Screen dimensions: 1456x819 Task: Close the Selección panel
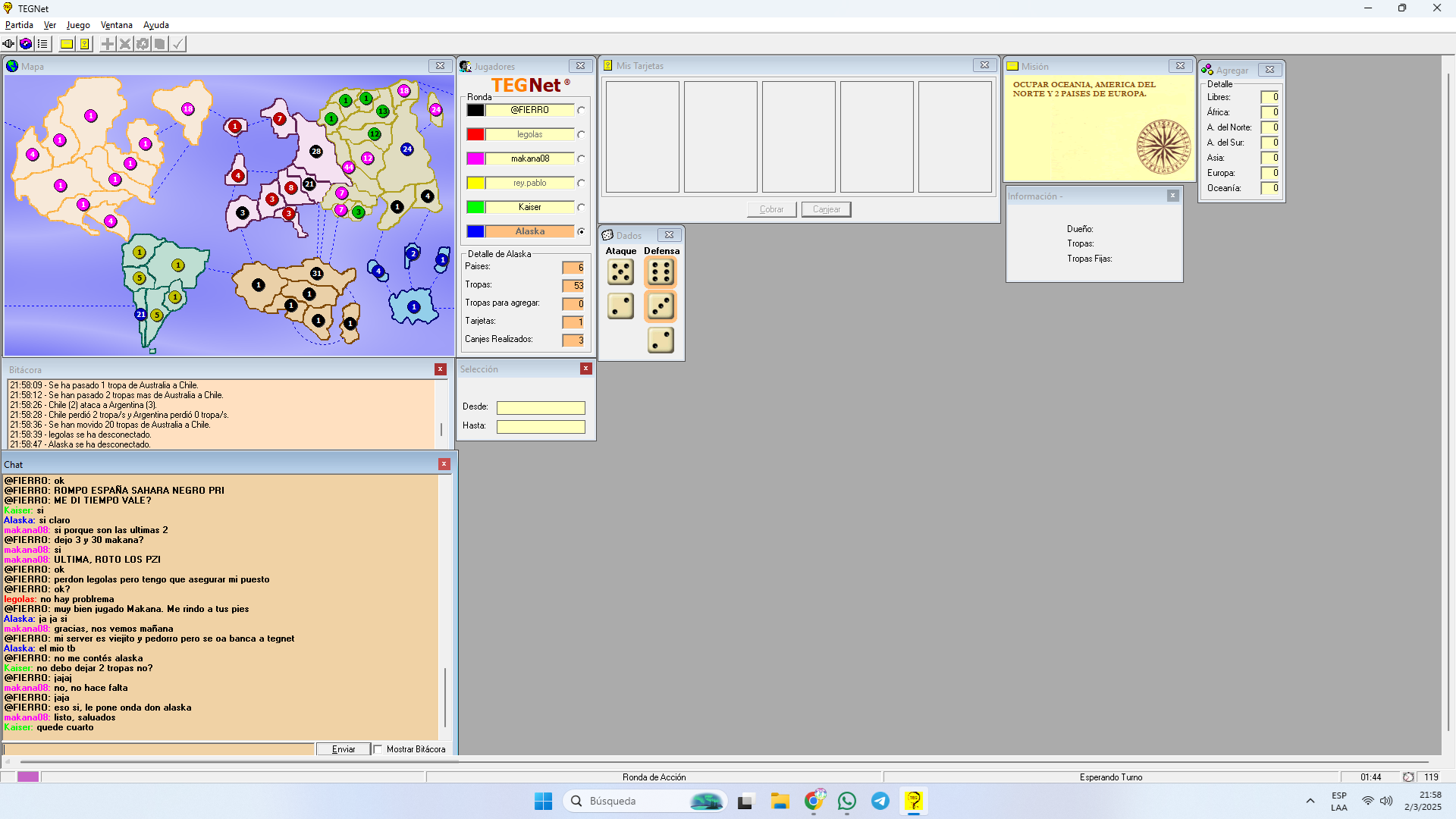pyautogui.click(x=585, y=369)
